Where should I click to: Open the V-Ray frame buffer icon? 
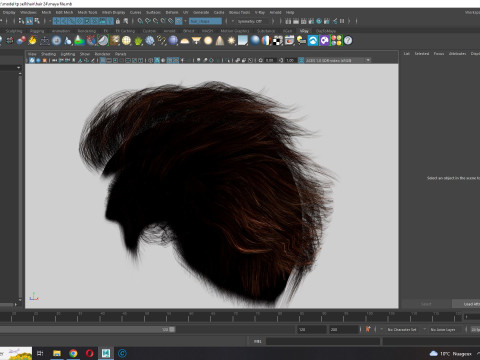click(289, 41)
